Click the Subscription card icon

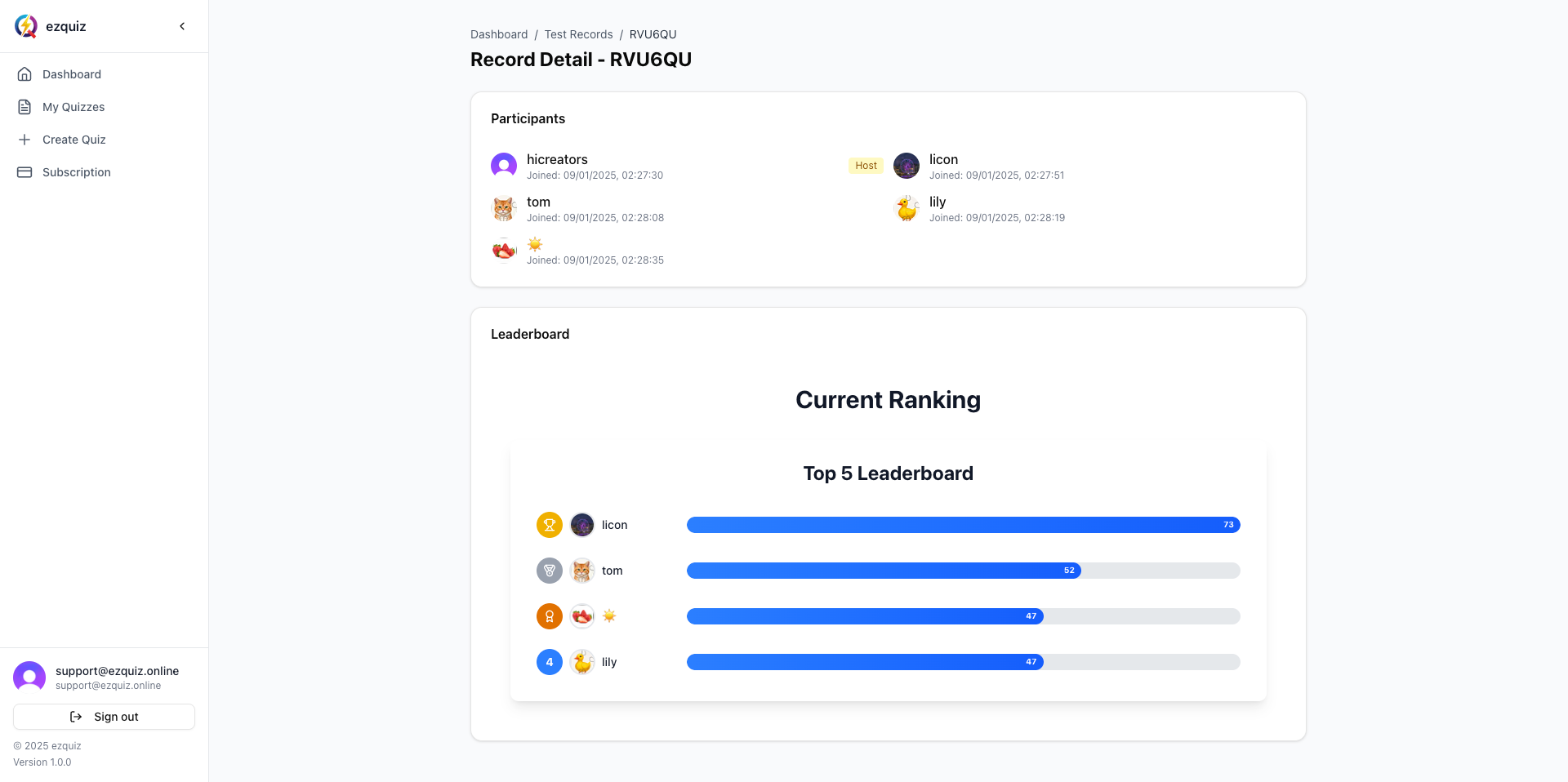[24, 172]
